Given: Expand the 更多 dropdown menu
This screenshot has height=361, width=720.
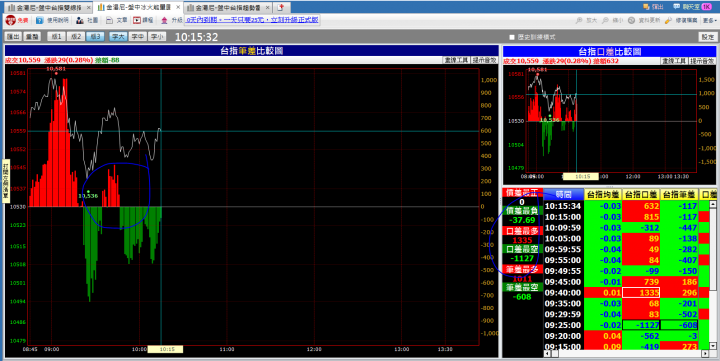Looking at the screenshot, I should (x=710, y=20).
